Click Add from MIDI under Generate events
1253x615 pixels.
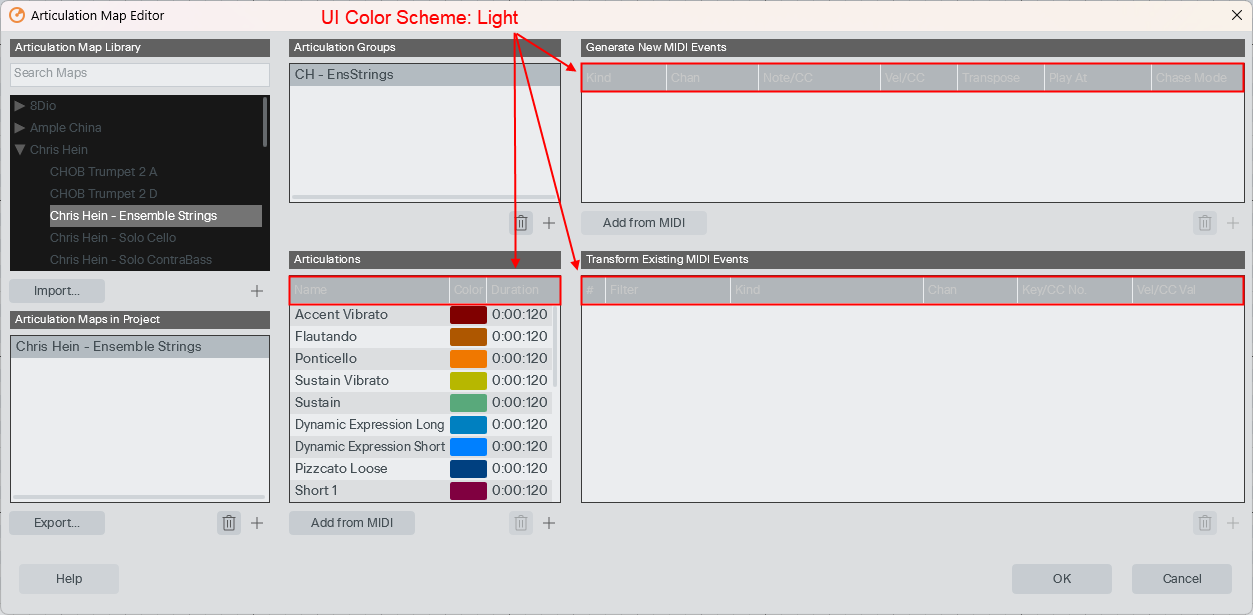coord(643,223)
